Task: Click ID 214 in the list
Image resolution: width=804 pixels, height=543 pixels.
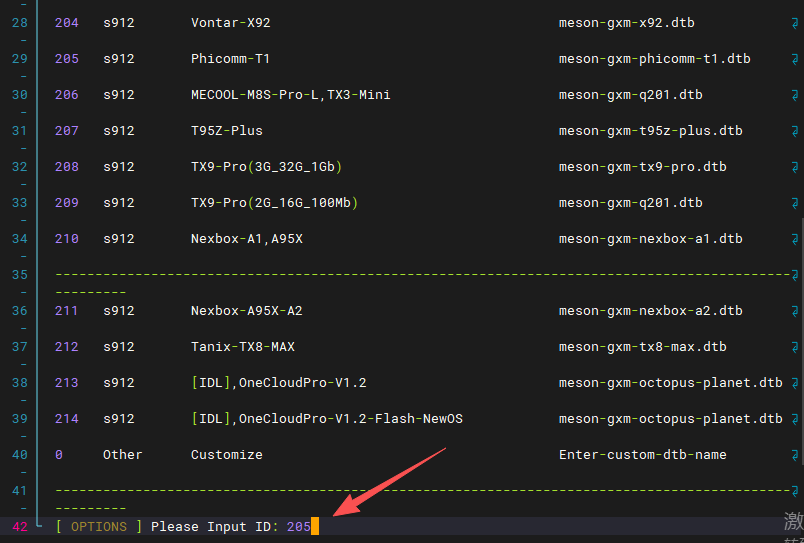Action: 67,419
